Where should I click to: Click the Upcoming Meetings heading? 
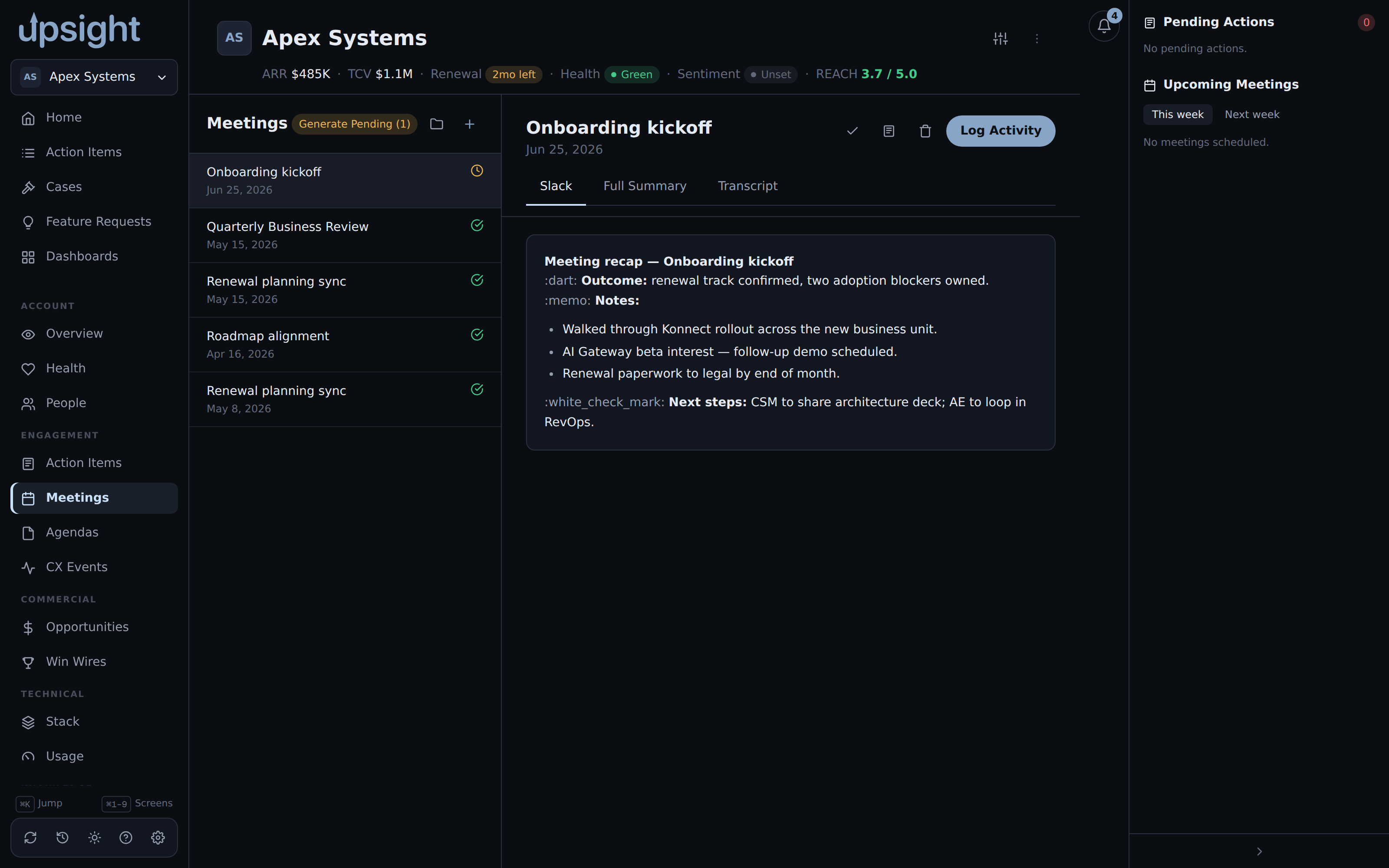click(1231, 84)
